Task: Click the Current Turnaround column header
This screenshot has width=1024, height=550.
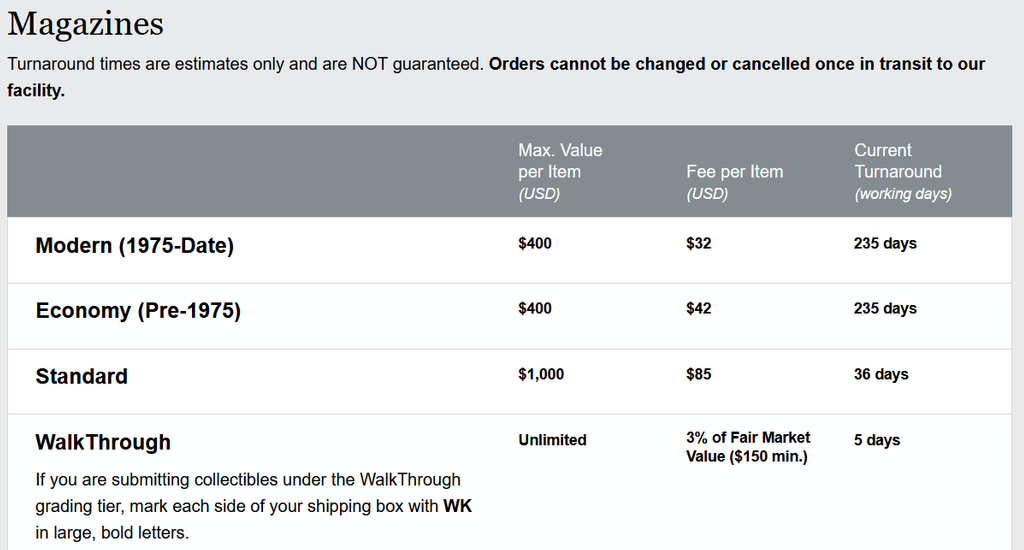Action: [x=903, y=172]
